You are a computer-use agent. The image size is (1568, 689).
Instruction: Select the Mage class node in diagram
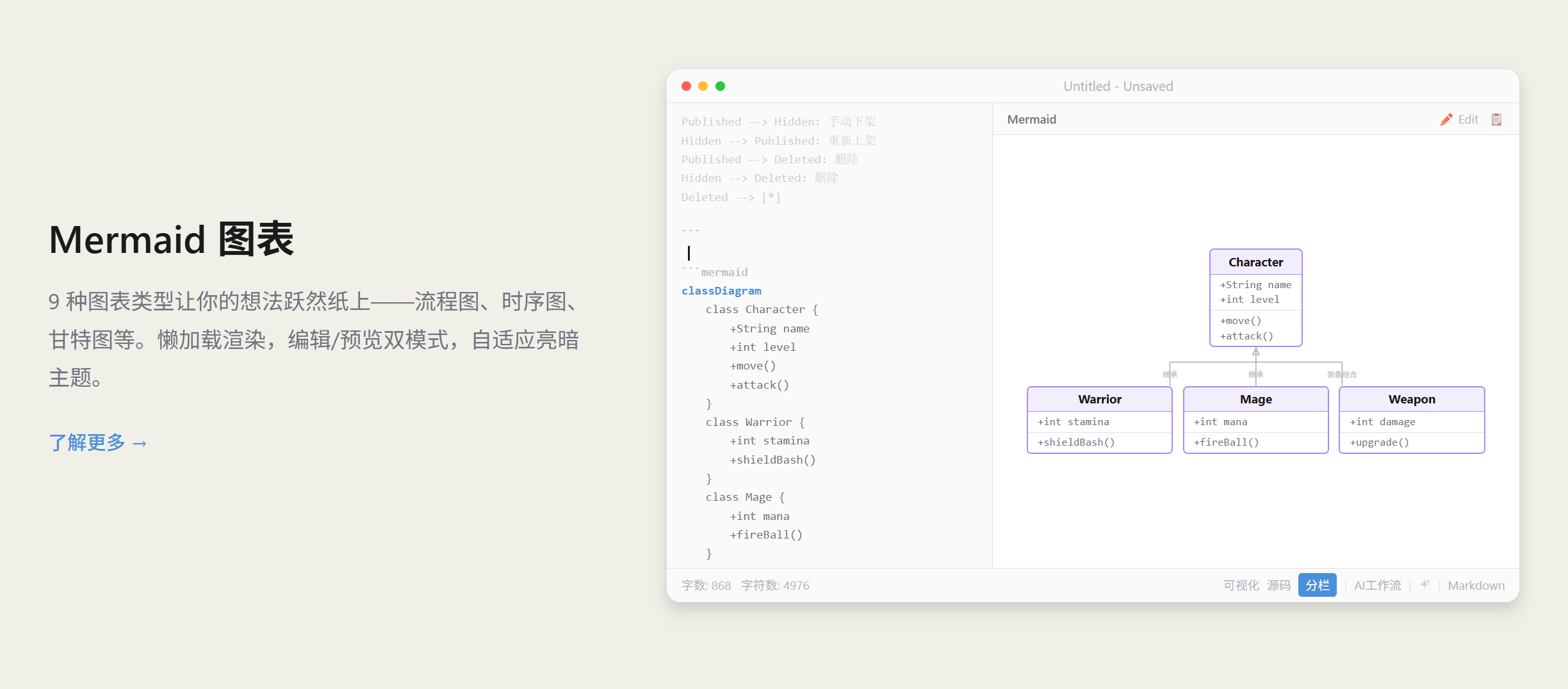(1255, 420)
